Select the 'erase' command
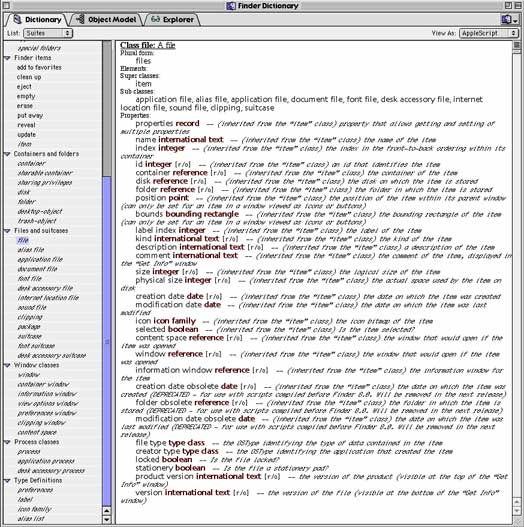Viewport: 524px width, 527px height. (x=25, y=106)
